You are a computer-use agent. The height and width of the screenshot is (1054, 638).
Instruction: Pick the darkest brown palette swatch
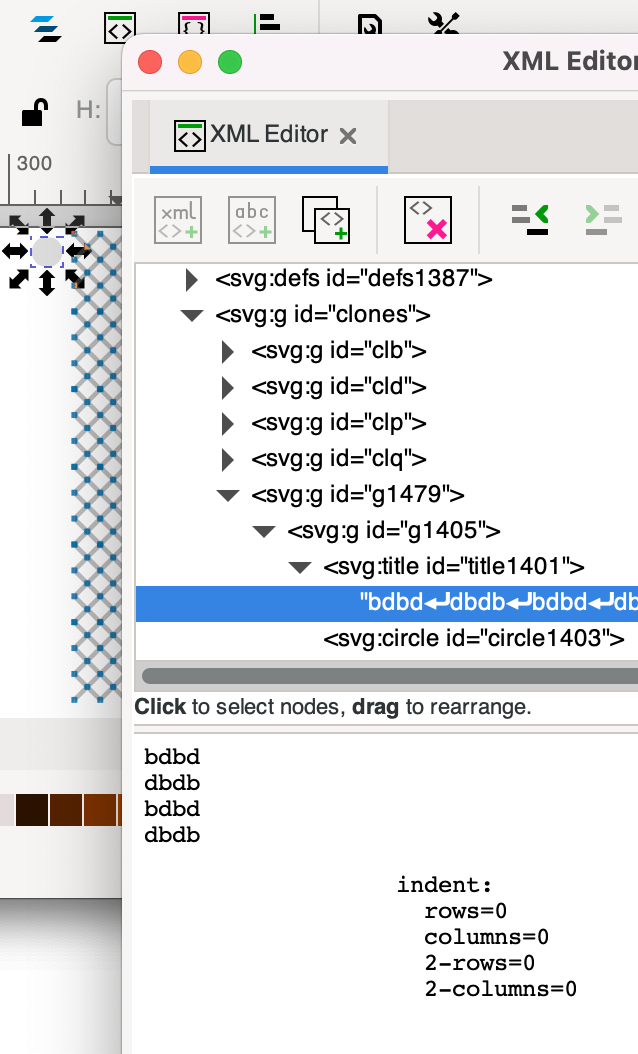(x=32, y=808)
